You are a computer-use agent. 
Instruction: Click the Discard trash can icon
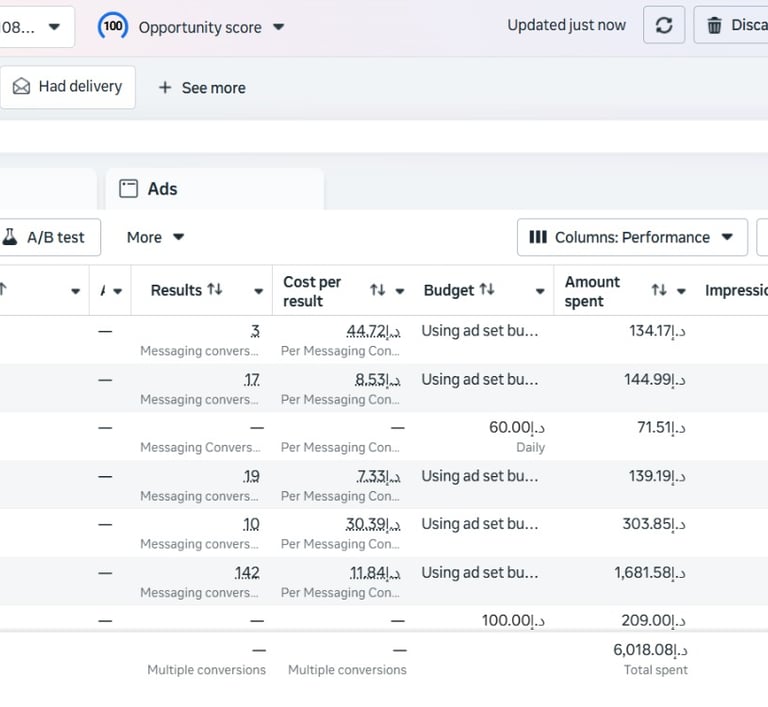tap(714, 26)
